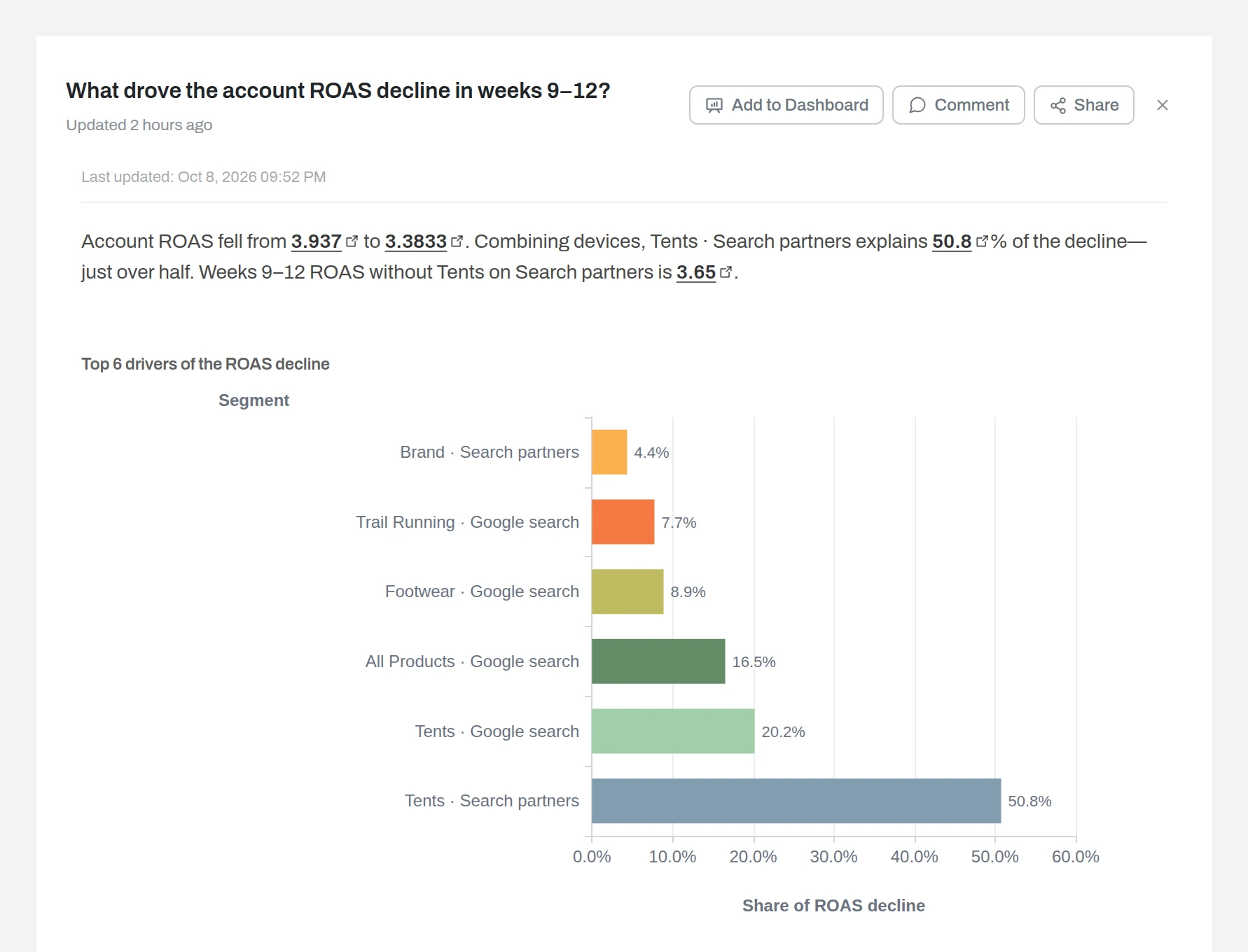
Task: Select the dark green All Products bar
Action: point(658,661)
